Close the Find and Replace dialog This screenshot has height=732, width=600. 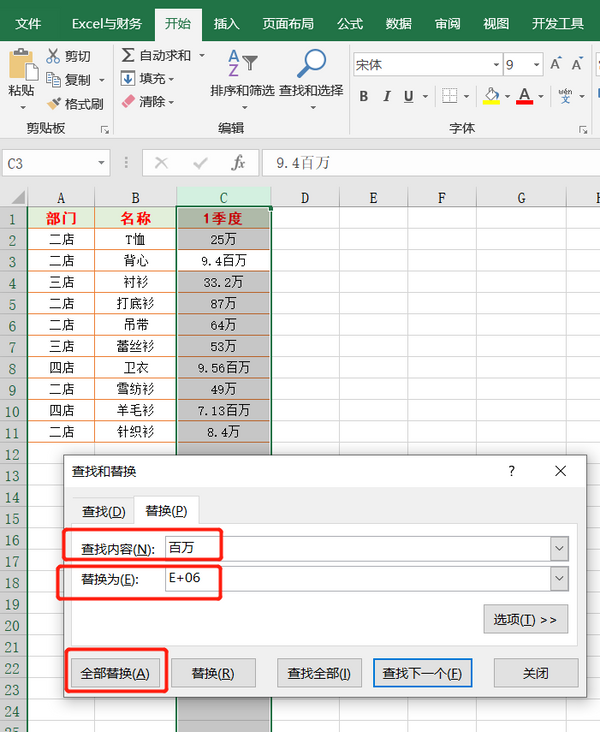point(561,471)
